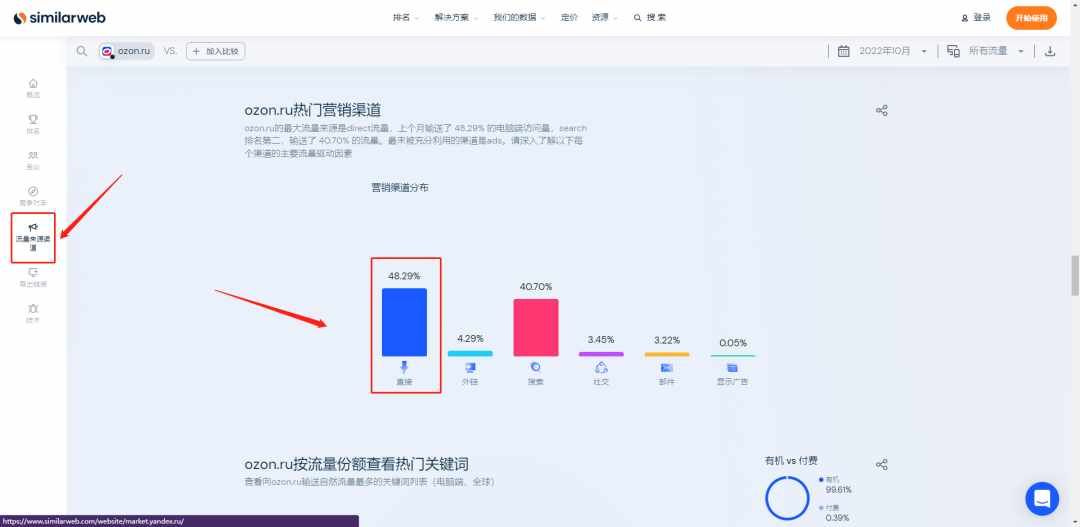Click the 0.05% value label
Screen dimensions: 1080x527
pos(733,342)
